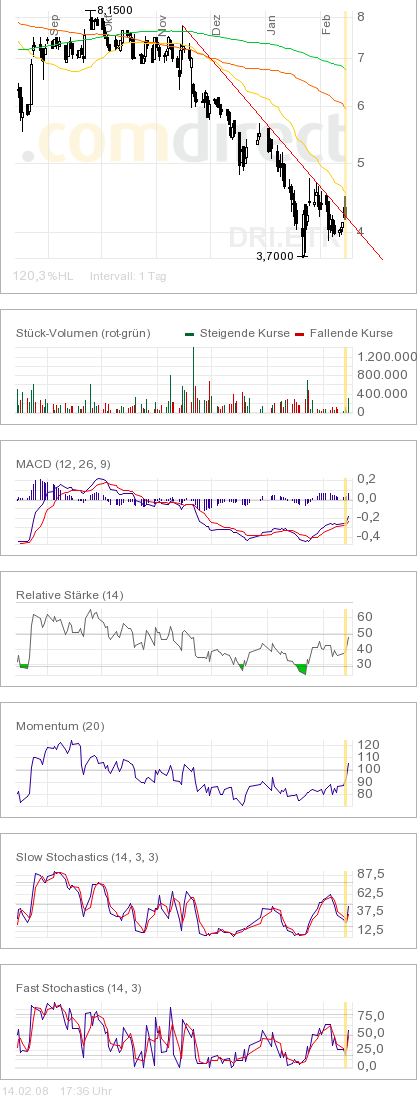The image size is (417, 1098).
Task: Click the 120,3%HL label
Action: click(43, 277)
